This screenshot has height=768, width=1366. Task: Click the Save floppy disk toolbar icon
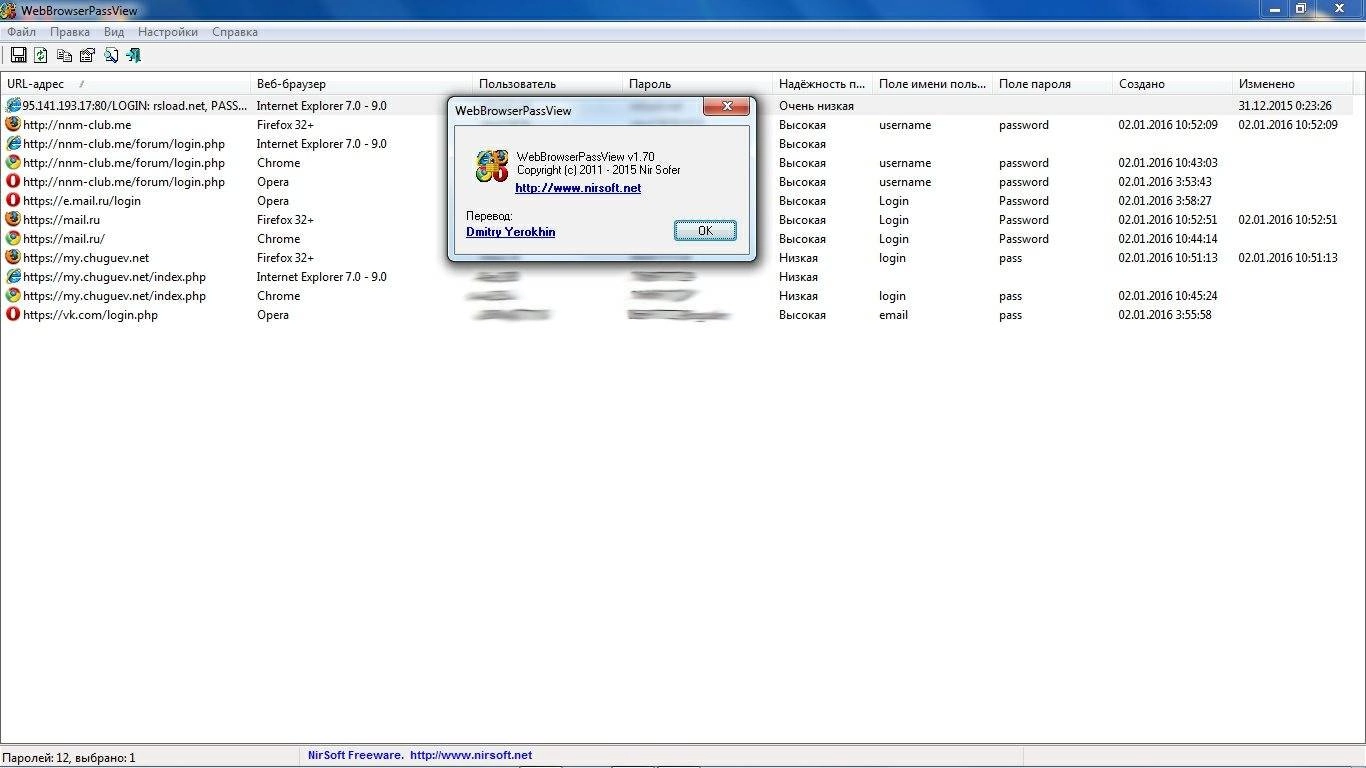18,56
